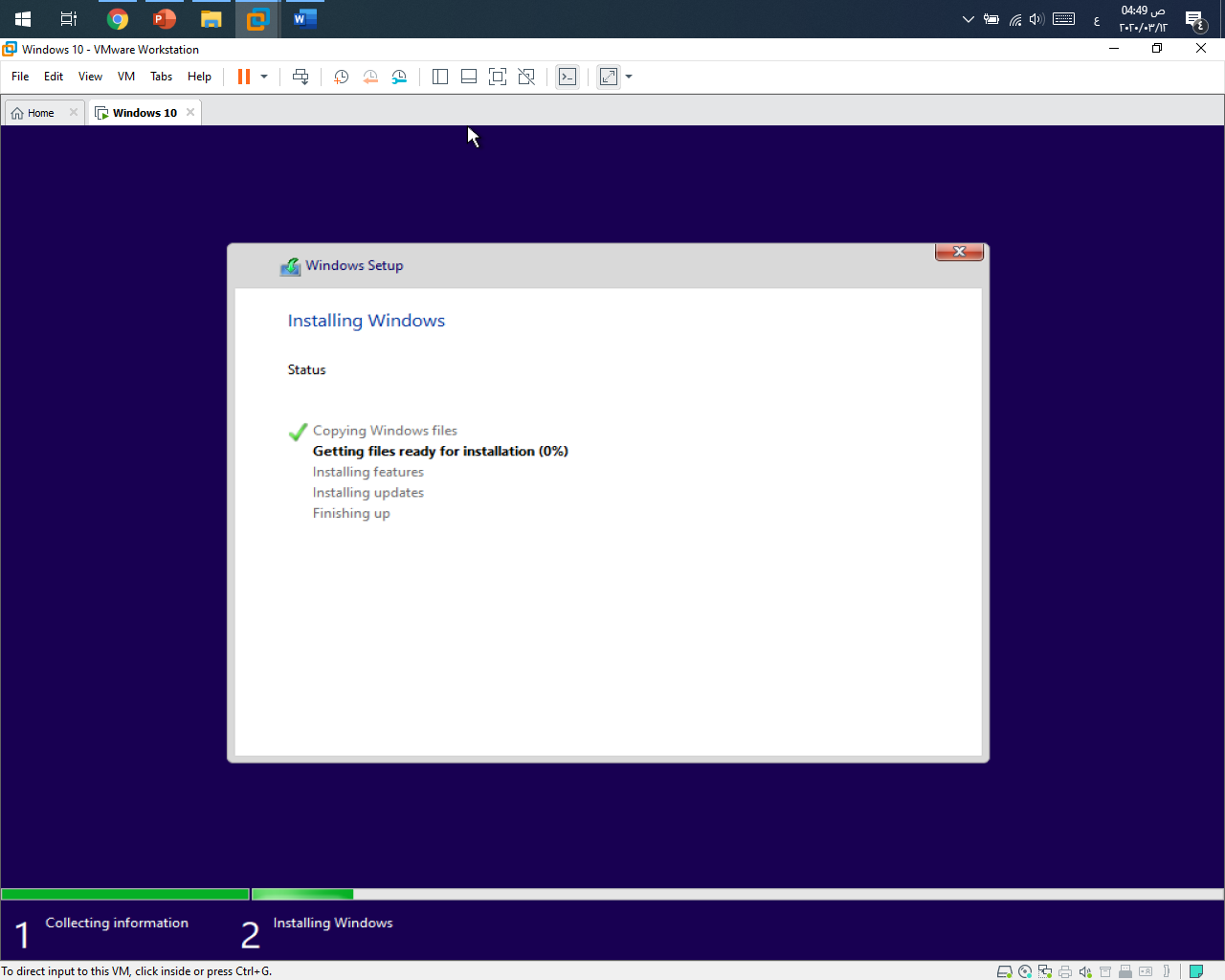The image size is (1225, 980).
Task: Open the Wi-Fi network tray icon
Action: [1015, 19]
